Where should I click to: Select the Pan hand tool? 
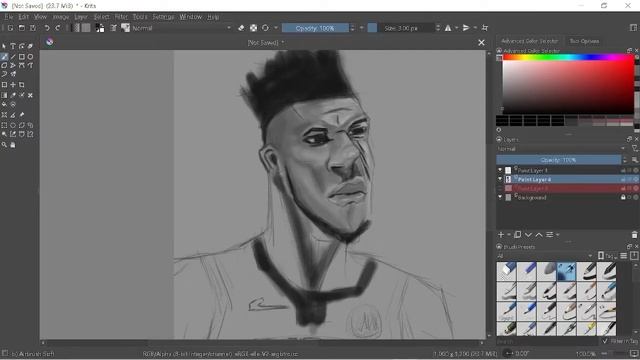tap(13, 144)
